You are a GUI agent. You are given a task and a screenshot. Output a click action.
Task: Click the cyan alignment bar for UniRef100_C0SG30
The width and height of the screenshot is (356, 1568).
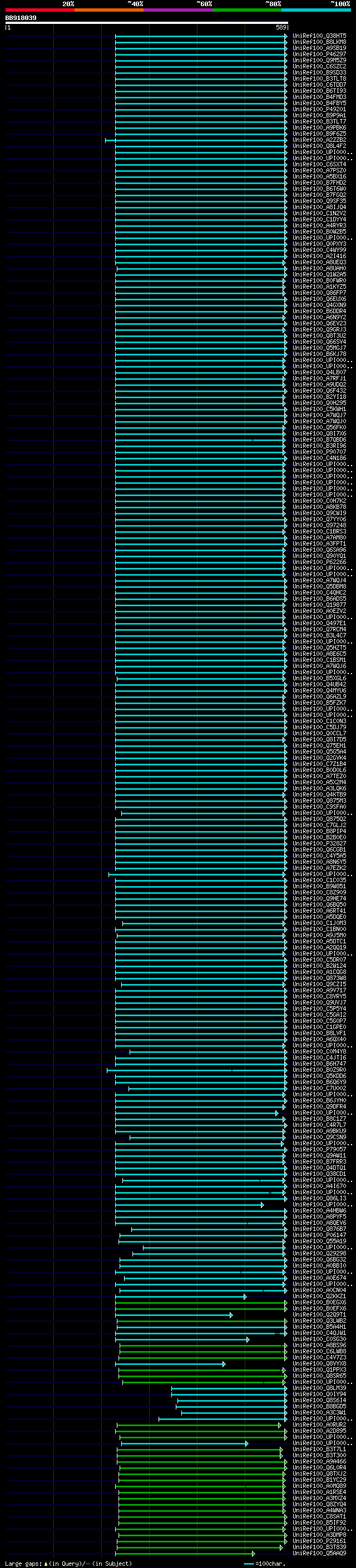point(182,1339)
